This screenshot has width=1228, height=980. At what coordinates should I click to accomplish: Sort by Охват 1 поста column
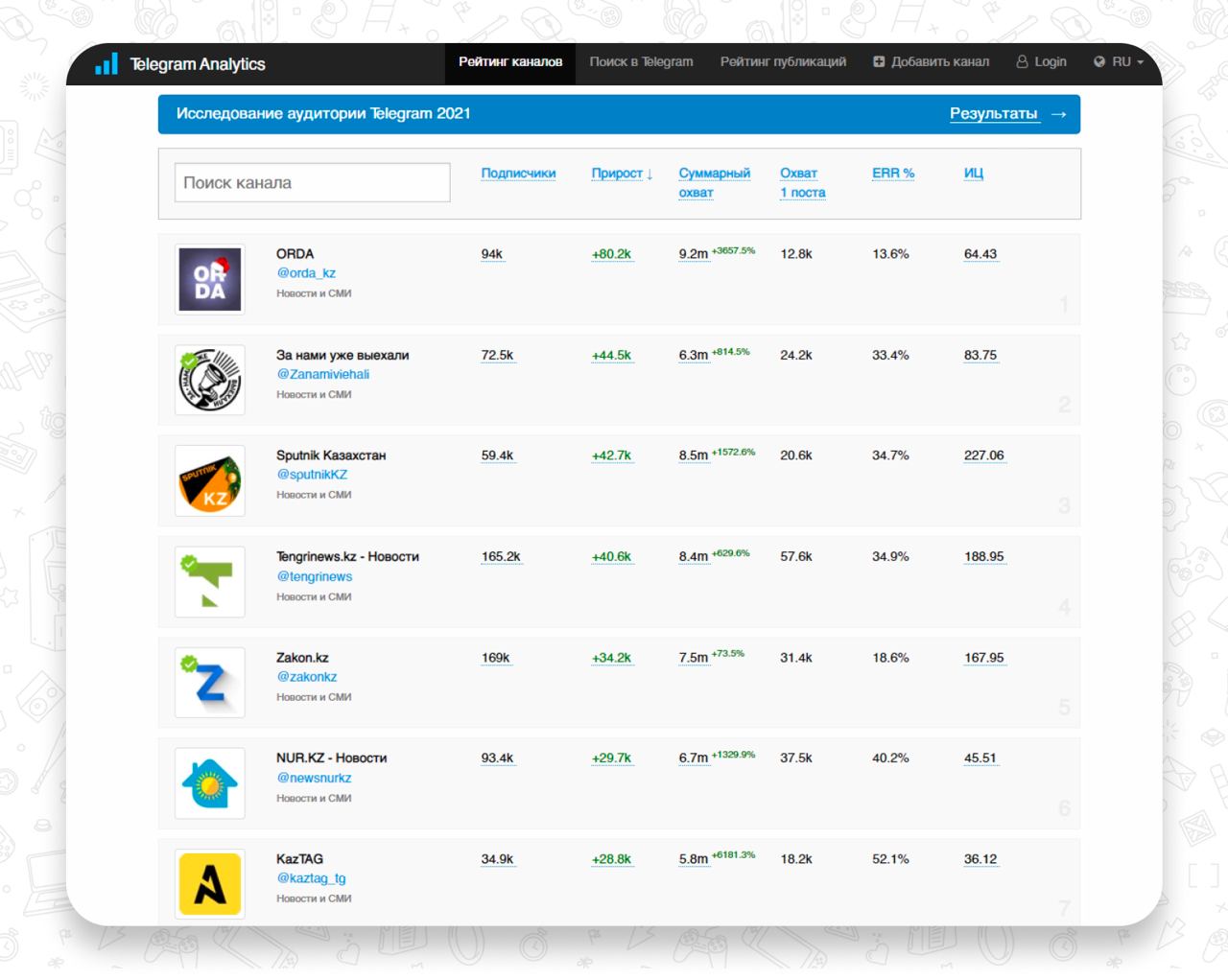coord(803,183)
